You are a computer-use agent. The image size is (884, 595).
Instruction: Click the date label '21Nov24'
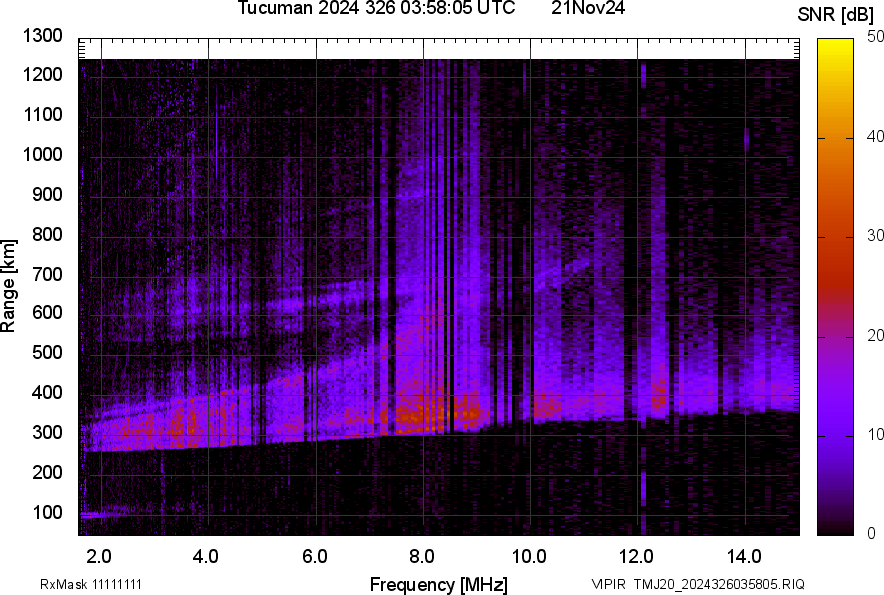[x=588, y=8]
